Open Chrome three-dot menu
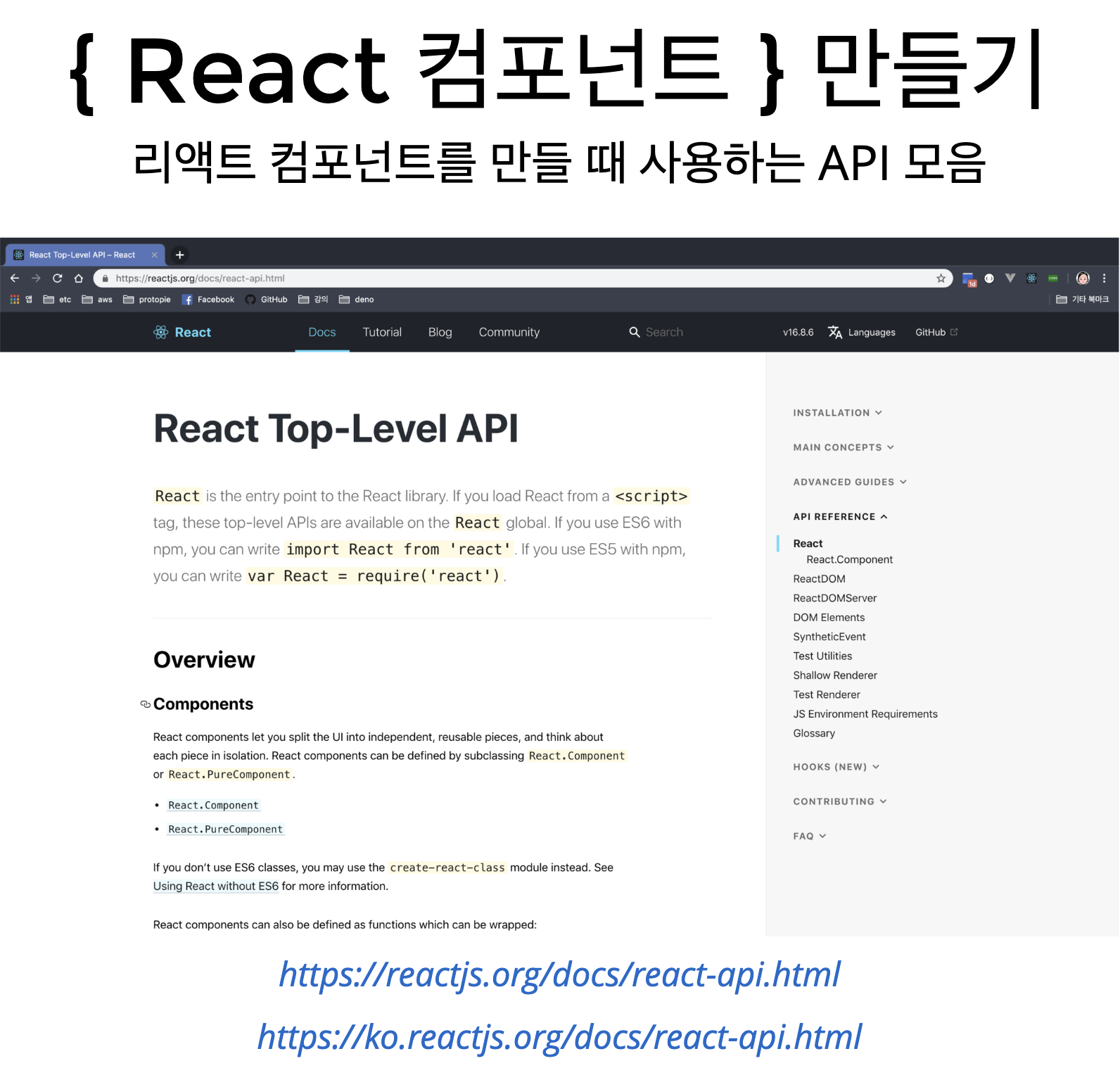 click(1105, 279)
